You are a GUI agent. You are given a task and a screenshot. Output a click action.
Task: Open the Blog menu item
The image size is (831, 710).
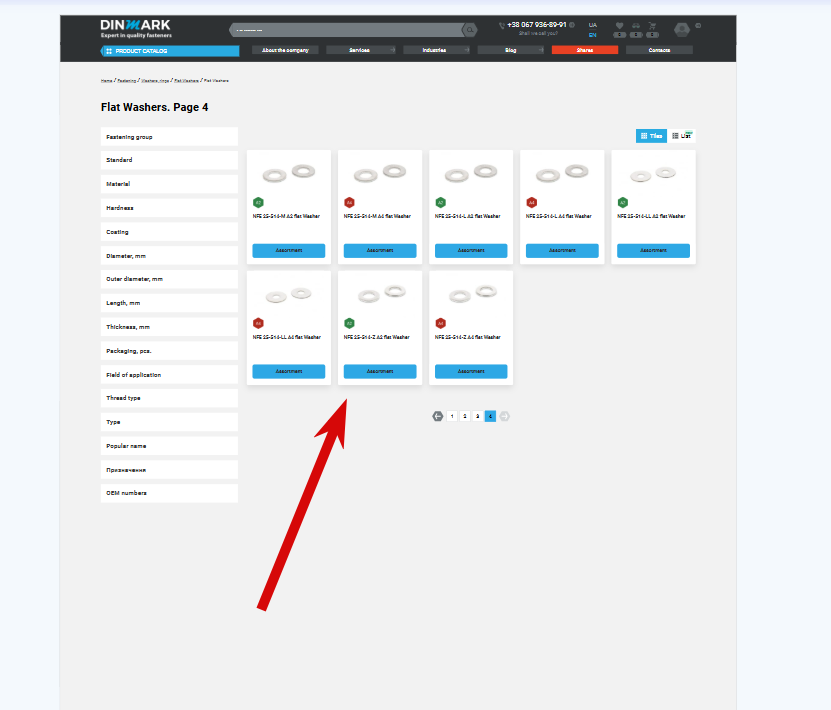510,50
